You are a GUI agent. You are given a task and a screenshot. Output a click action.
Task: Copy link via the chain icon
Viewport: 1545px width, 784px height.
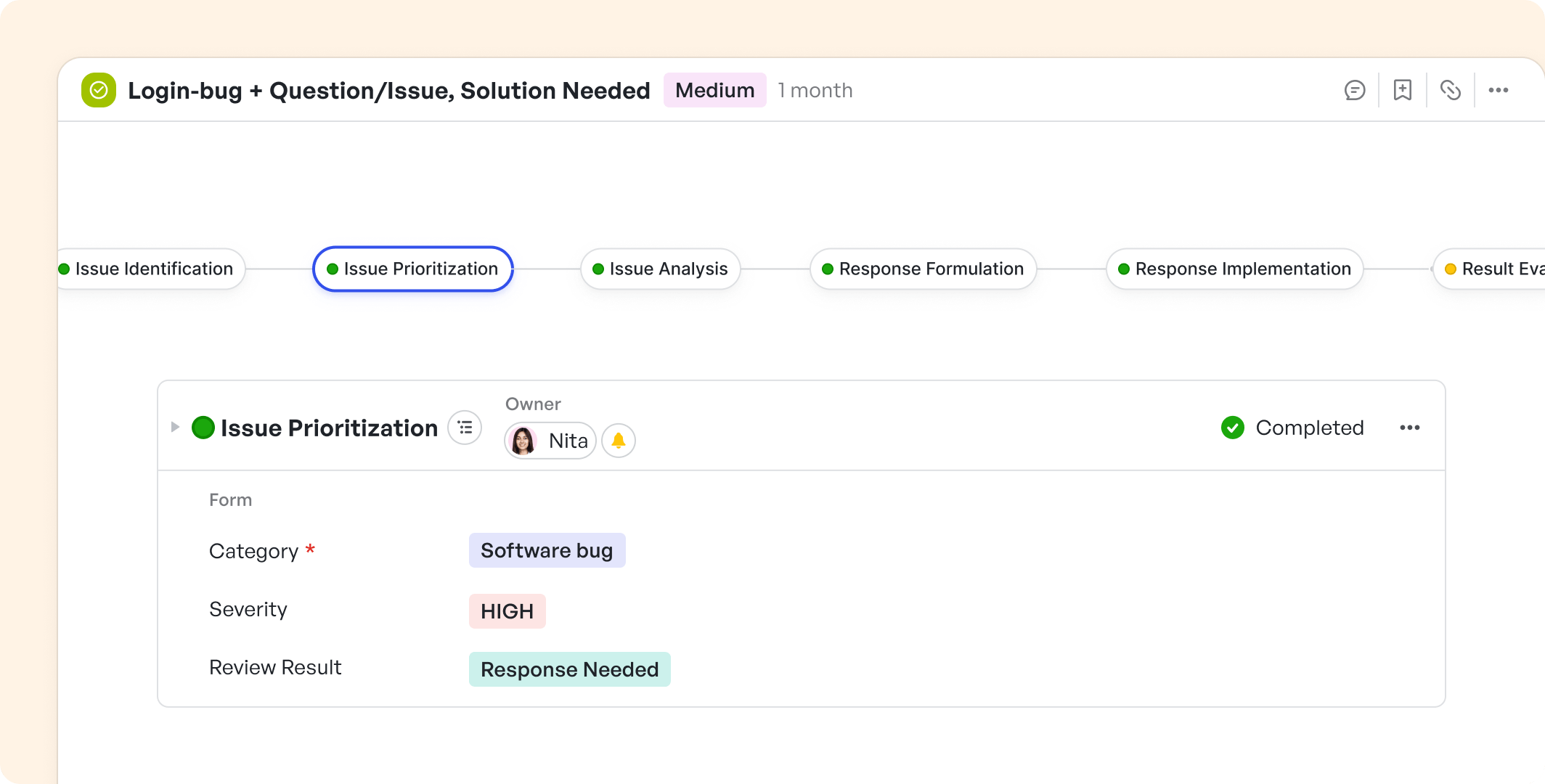click(1451, 90)
